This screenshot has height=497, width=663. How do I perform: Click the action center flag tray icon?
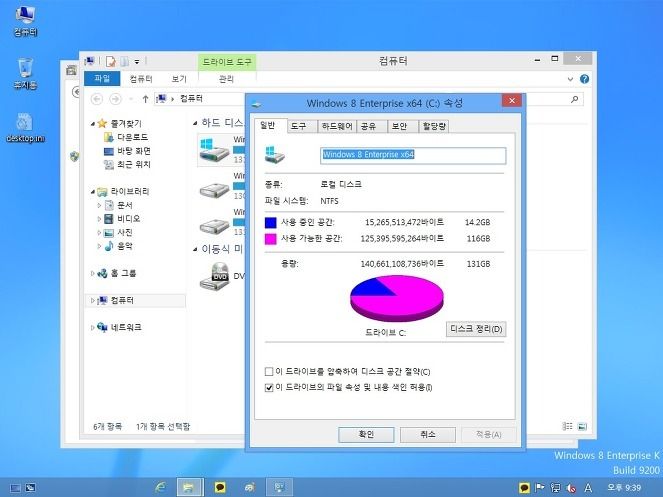click(x=540, y=488)
